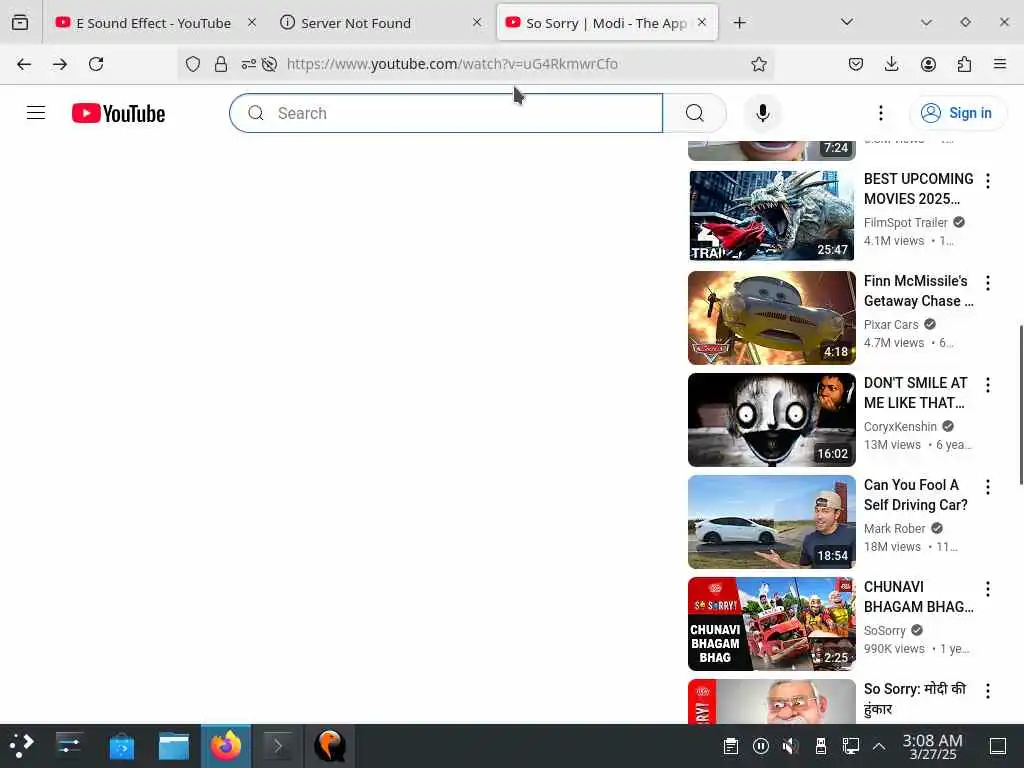Bookmark this page with the star
This screenshot has width=1024, height=768.
click(758, 64)
